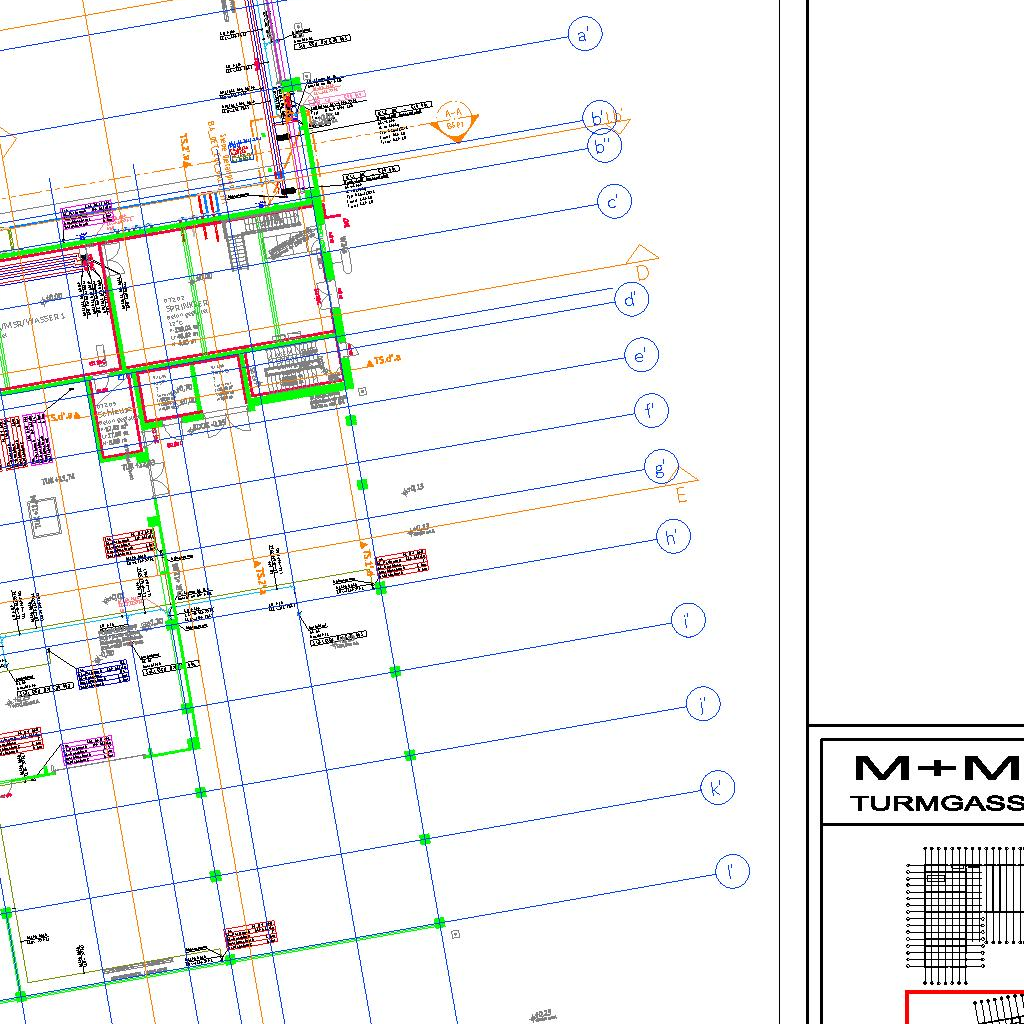Select the h' grid axis bubble

673,537
